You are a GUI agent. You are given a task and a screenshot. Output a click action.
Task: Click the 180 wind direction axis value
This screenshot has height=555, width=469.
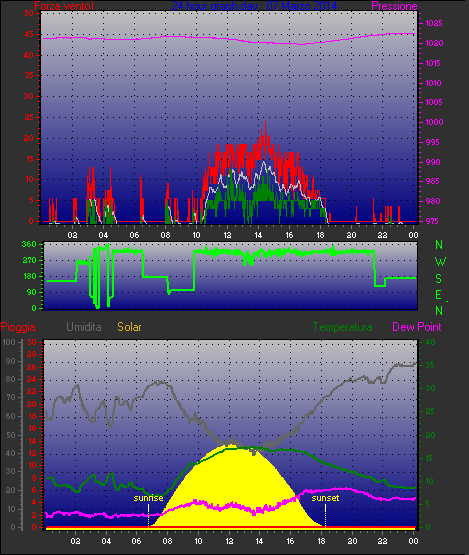click(x=29, y=276)
